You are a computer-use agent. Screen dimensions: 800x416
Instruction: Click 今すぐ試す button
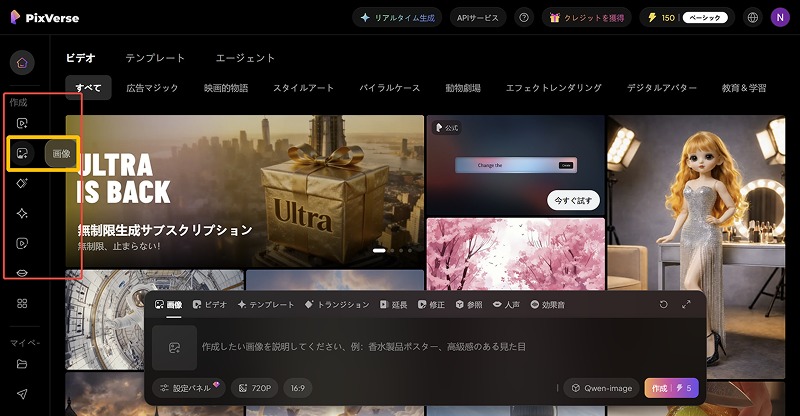573,201
